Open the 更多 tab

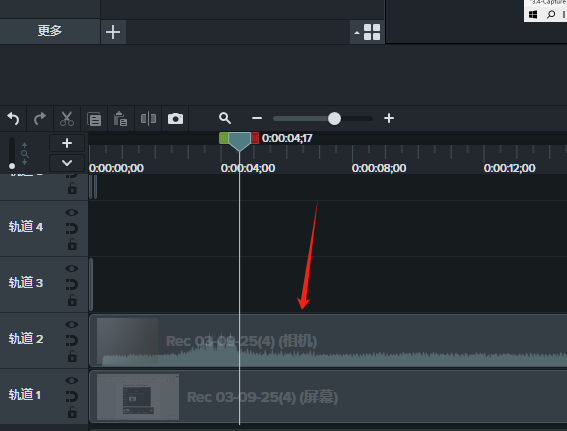(x=50, y=31)
